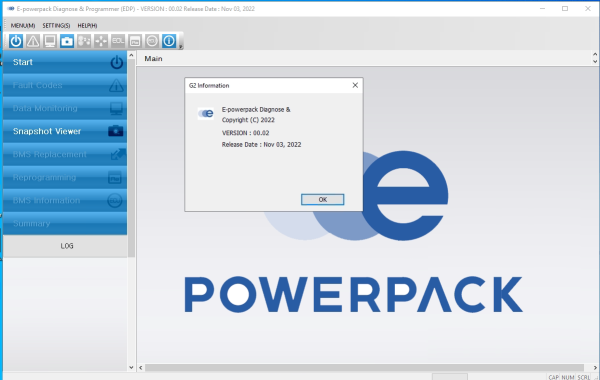Select BMS Replacement in the sidebar

(65, 154)
